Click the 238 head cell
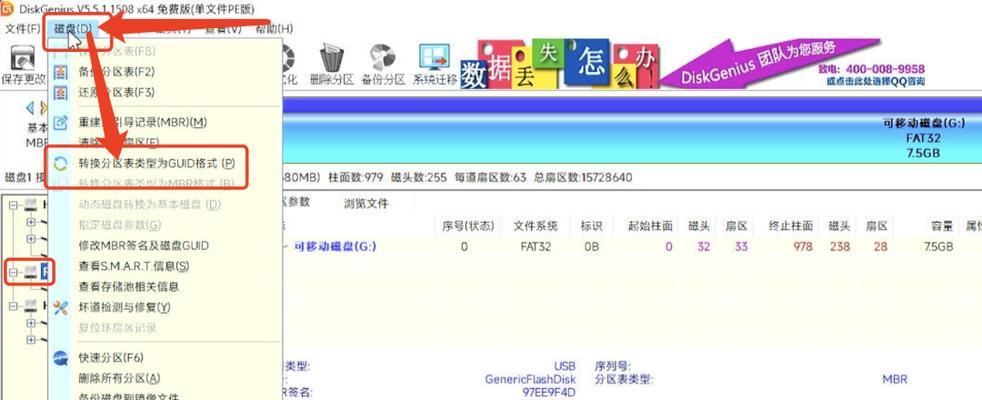The image size is (982, 400). [840, 247]
